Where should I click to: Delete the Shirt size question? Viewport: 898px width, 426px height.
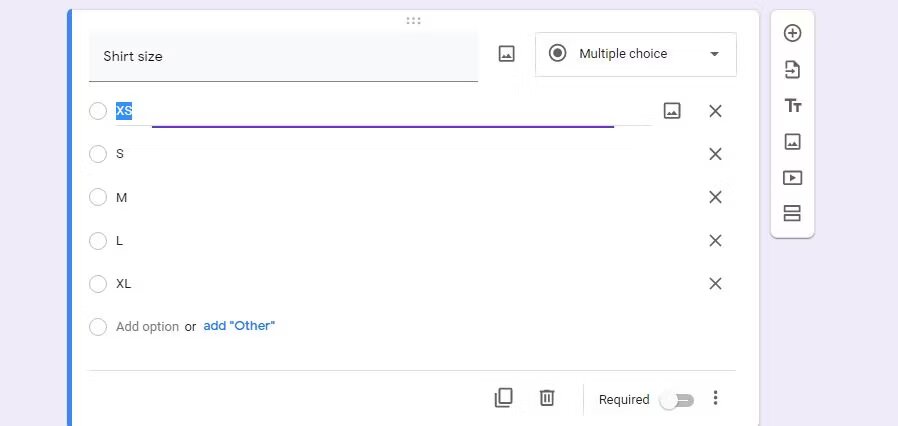tap(547, 398)
